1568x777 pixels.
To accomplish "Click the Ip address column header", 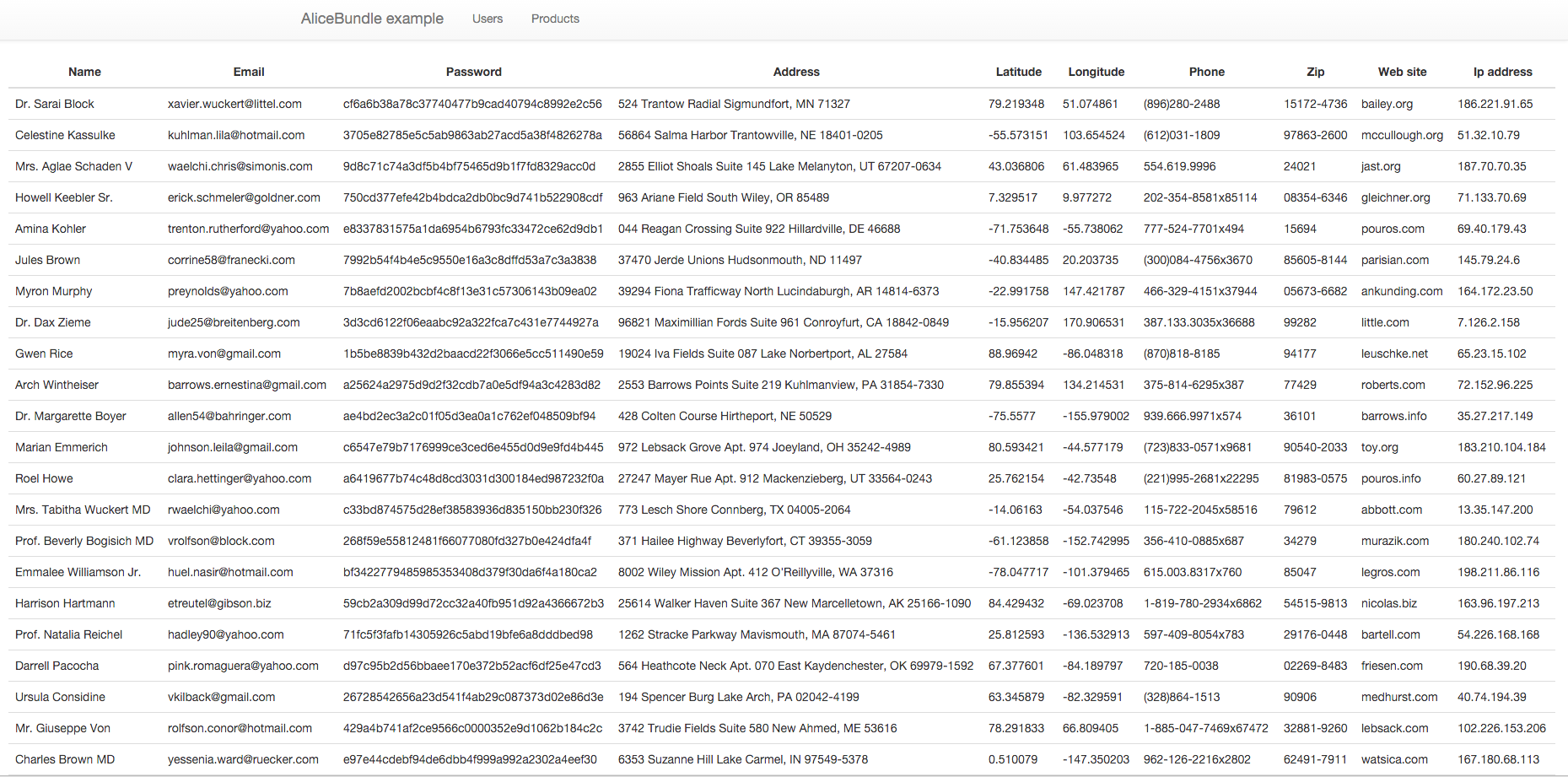I will pos(1502,72).
